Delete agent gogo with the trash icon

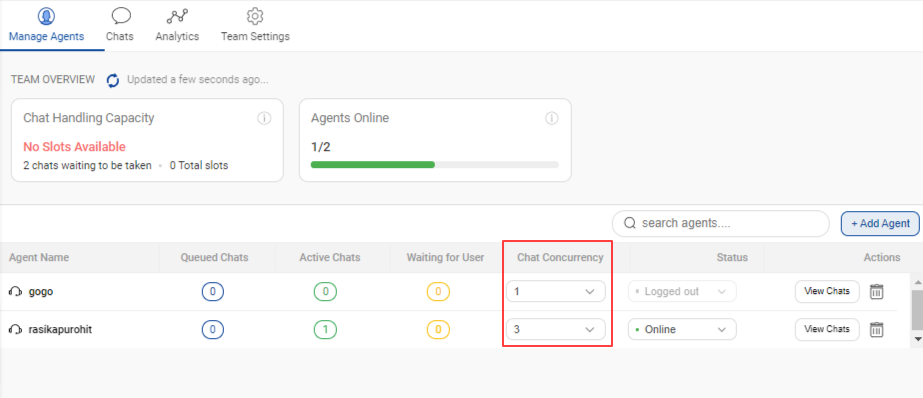[876, 291]
